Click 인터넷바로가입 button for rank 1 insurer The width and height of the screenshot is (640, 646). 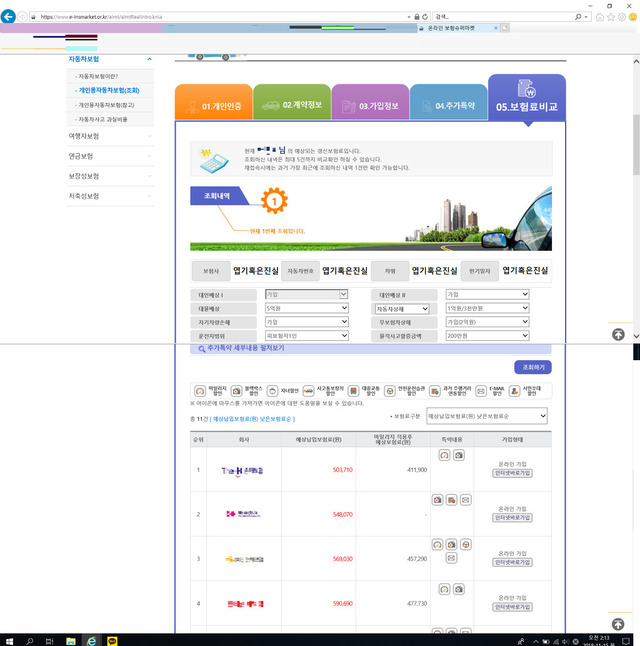[511, 473]
